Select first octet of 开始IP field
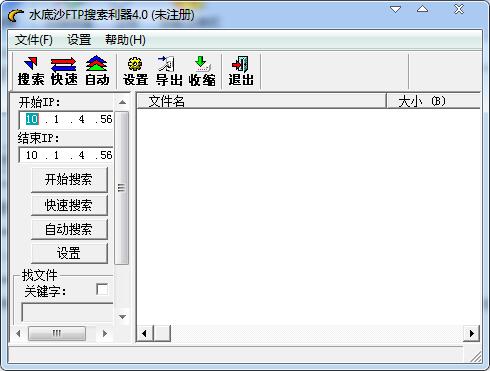Viewport: 490px width, 371px height. pyautogui.click(x=32, y=119)
